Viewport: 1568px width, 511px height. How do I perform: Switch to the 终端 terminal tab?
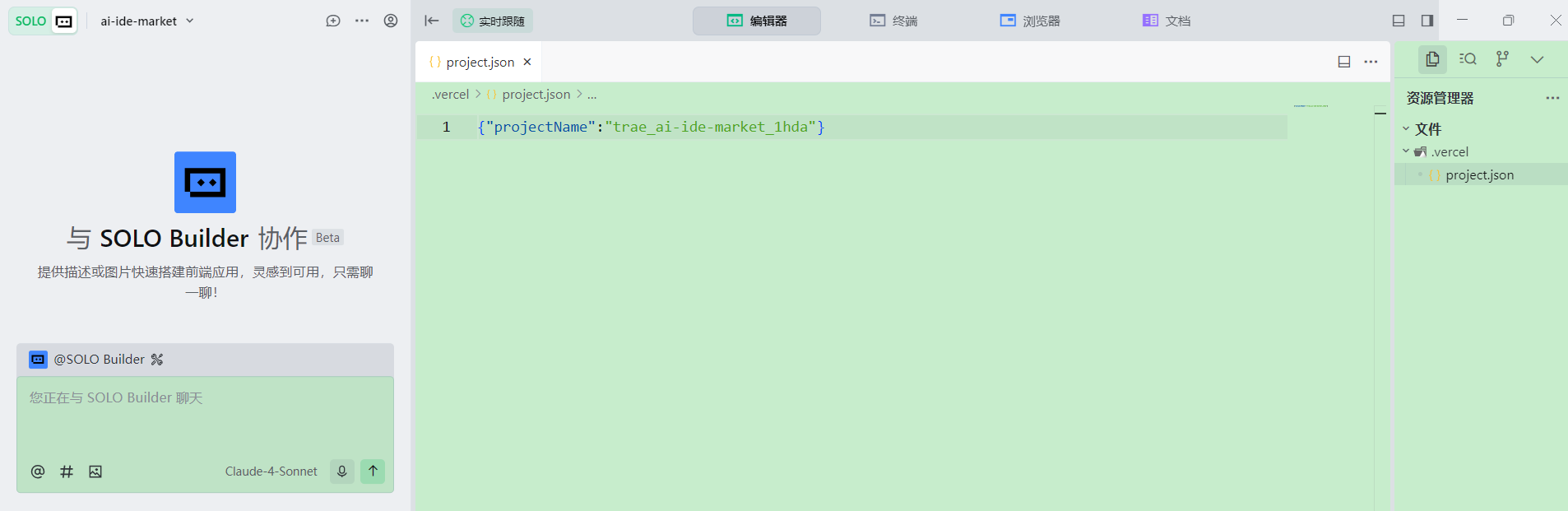893,21
